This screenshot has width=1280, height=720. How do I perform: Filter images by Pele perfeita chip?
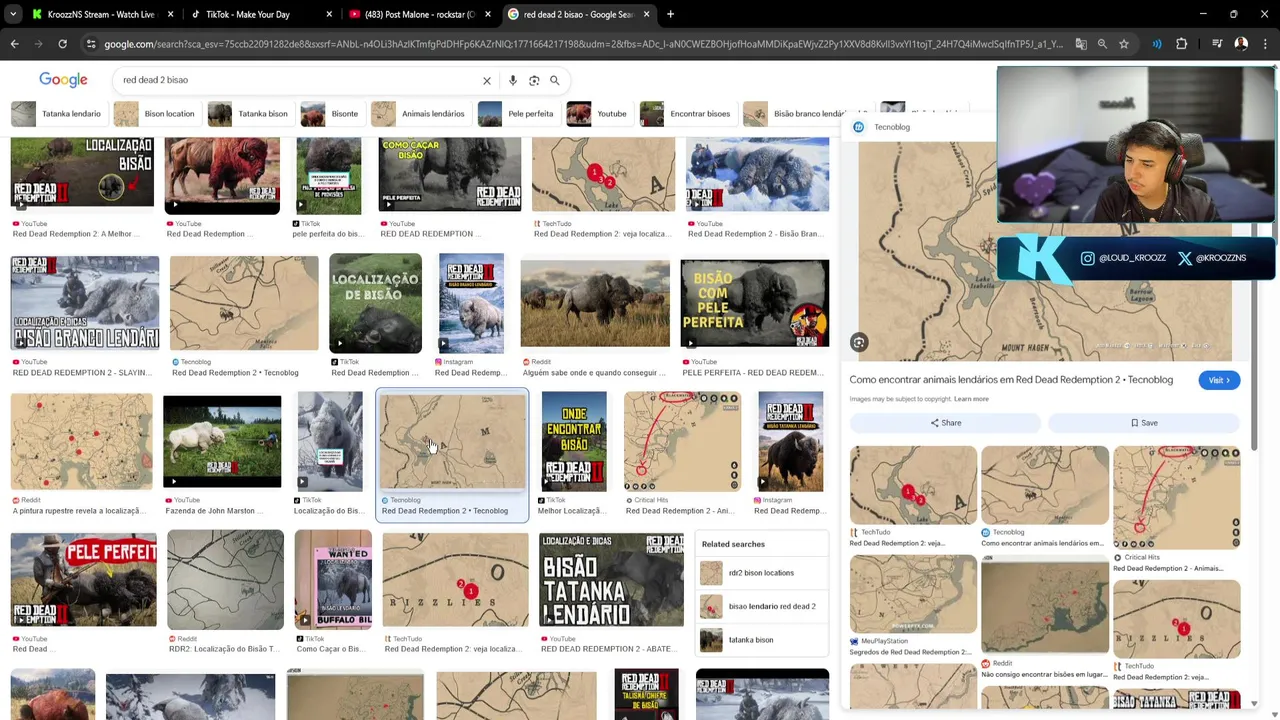click(517, 114)
